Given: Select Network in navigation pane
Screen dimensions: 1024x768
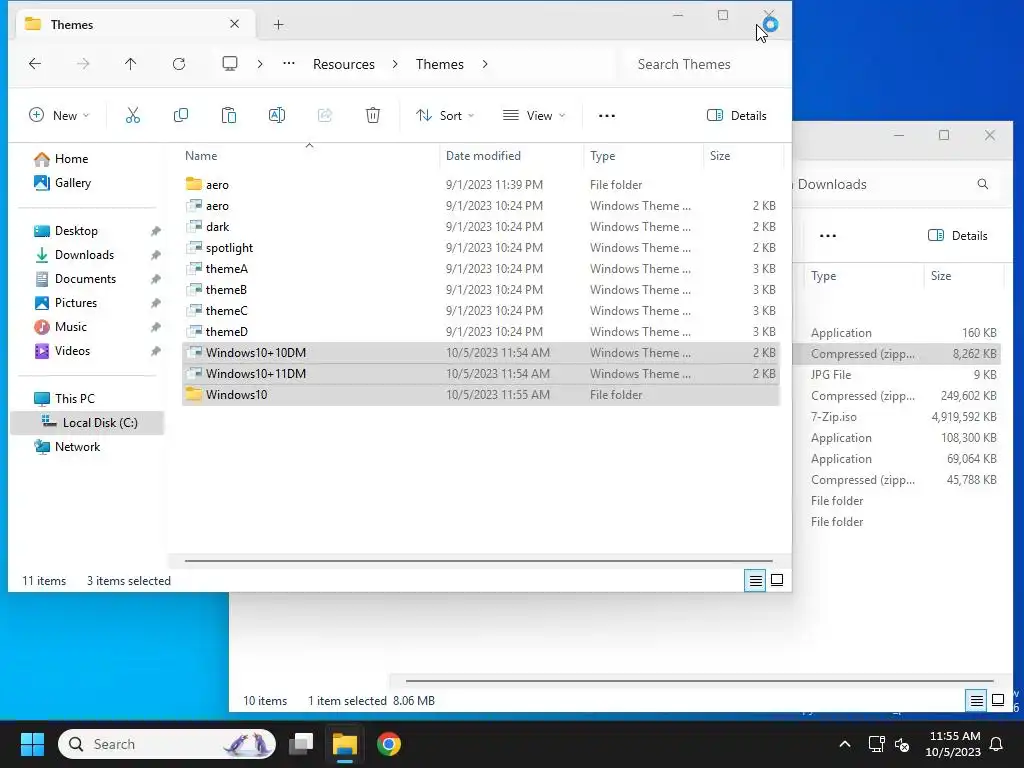Looking at the screenshot, I should [x=77, y=447].
